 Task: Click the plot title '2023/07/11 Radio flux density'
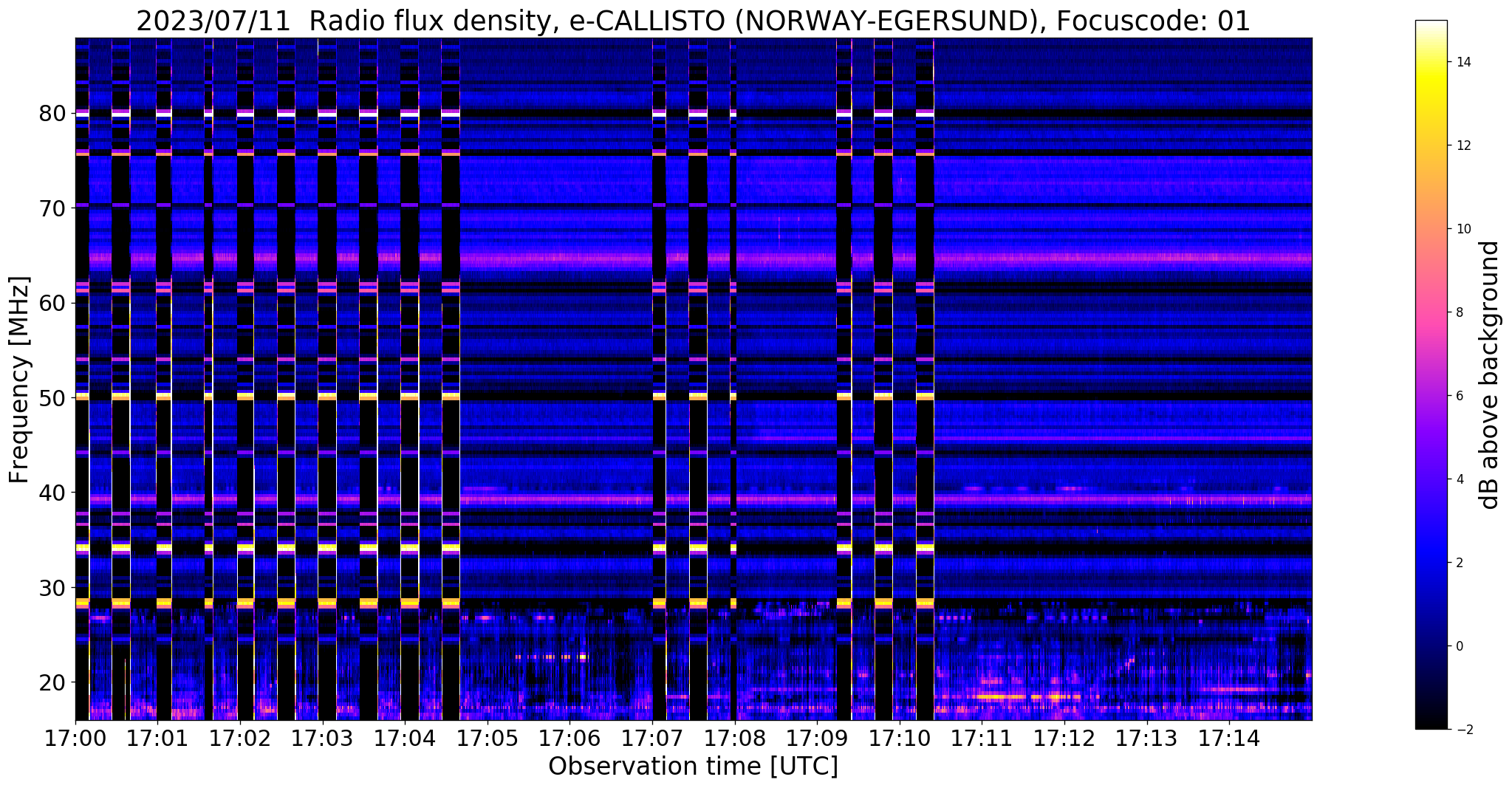tap(345, 21)
